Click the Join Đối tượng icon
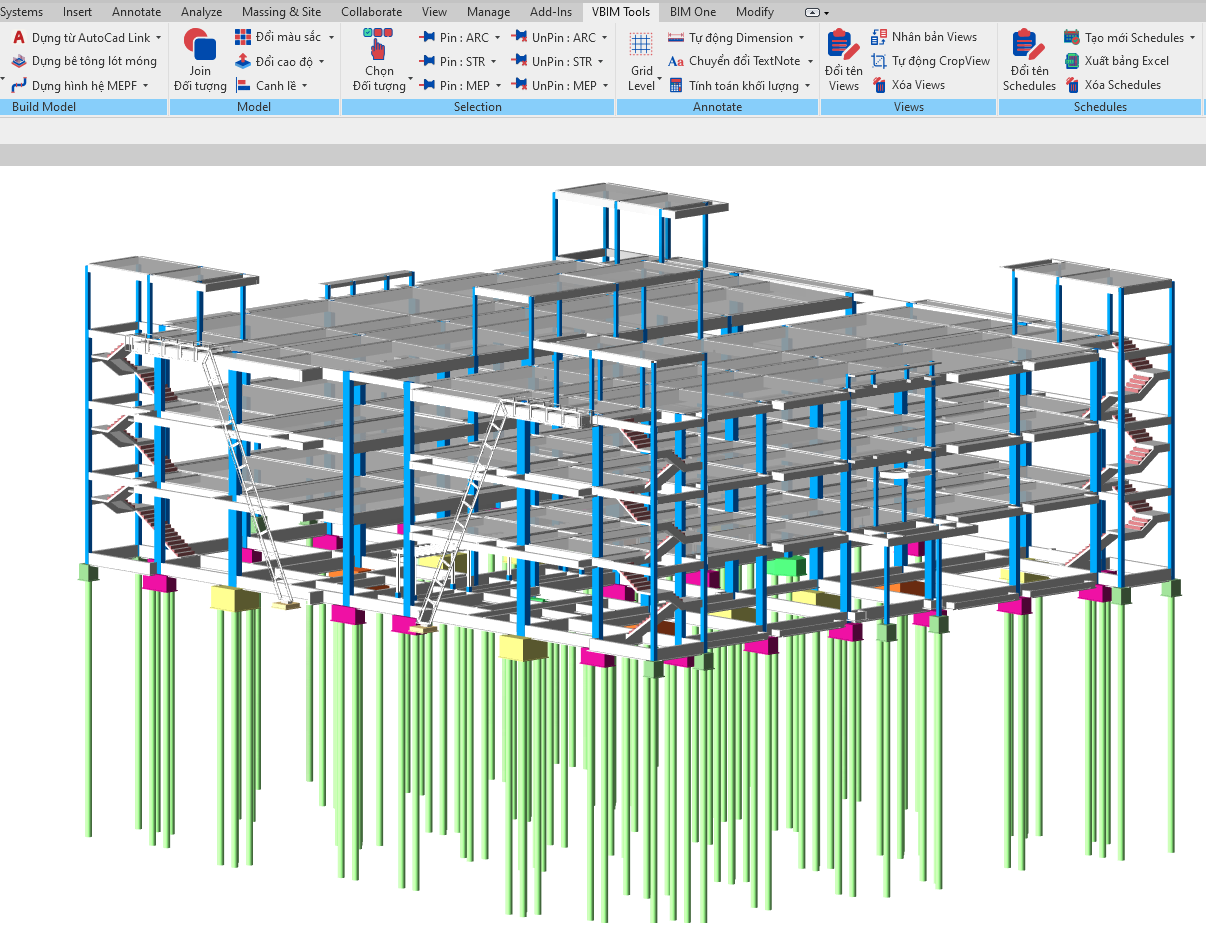1206x938 pixels. tap(200, 47)
